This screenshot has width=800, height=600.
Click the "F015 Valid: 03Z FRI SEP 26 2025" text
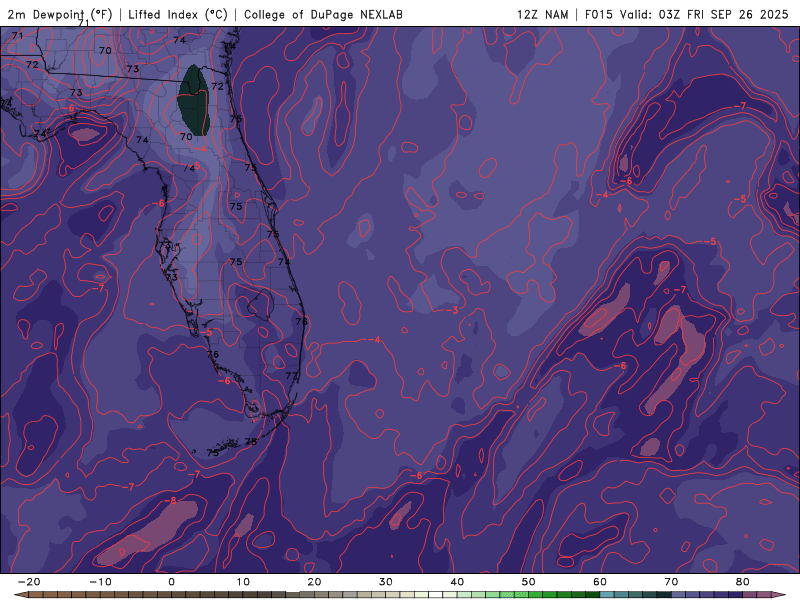tap(686, 14)
